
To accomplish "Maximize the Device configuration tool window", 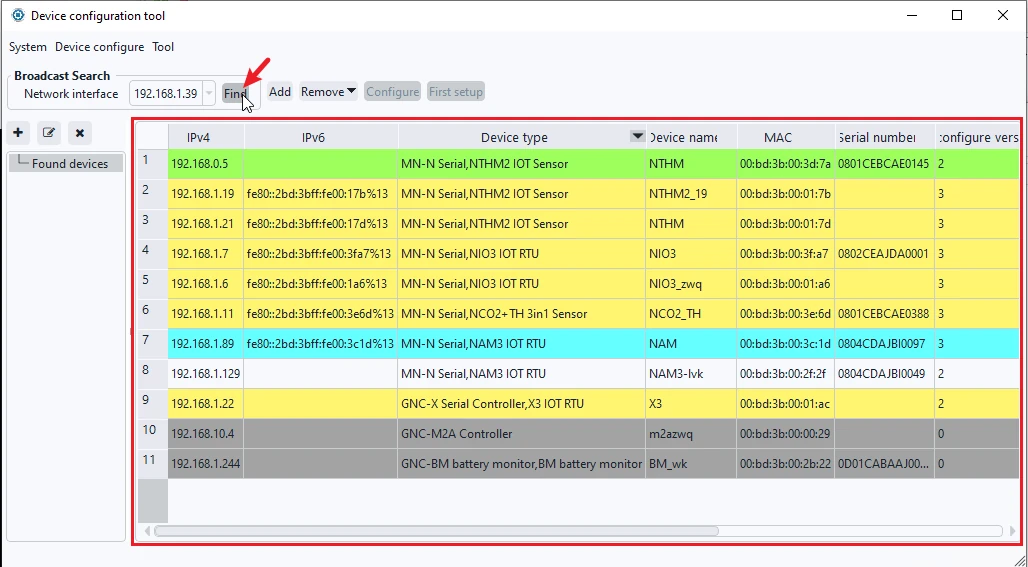I will [x=957, y=15].
